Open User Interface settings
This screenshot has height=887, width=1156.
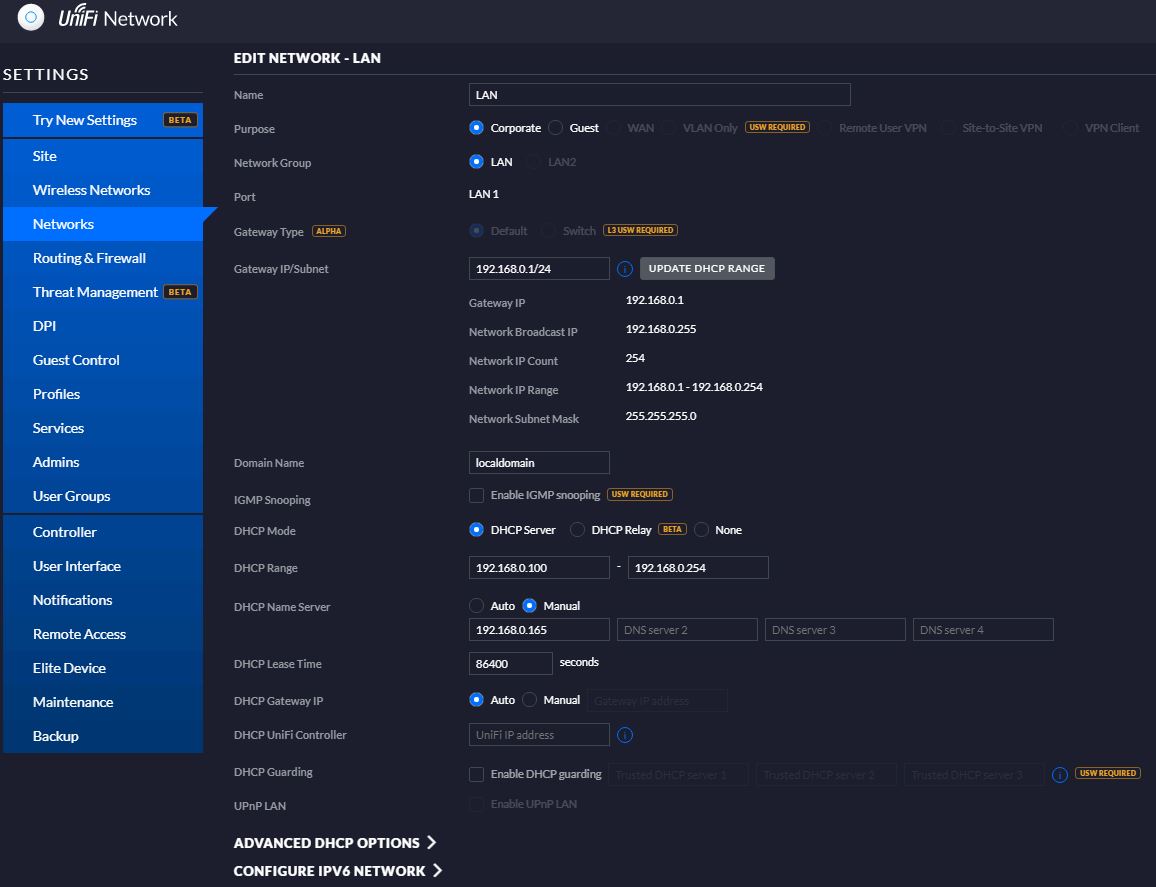[x=103, y=566]
